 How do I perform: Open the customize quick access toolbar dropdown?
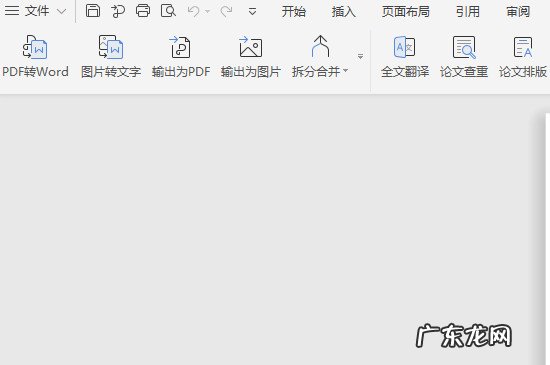(252, 12)
